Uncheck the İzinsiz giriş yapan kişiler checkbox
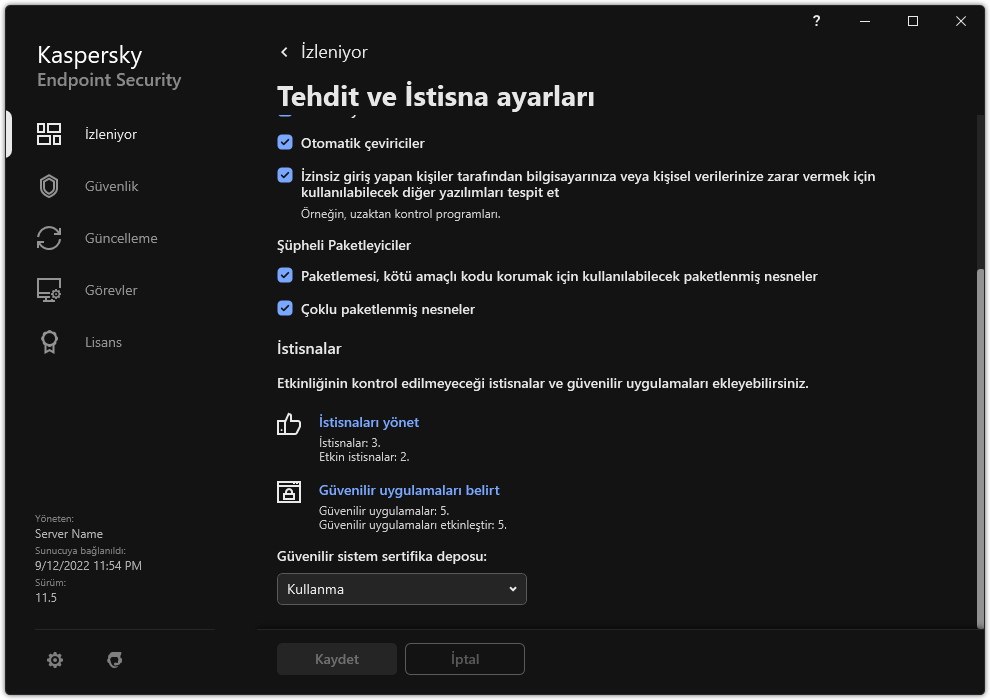 click(x=285, y=176)
